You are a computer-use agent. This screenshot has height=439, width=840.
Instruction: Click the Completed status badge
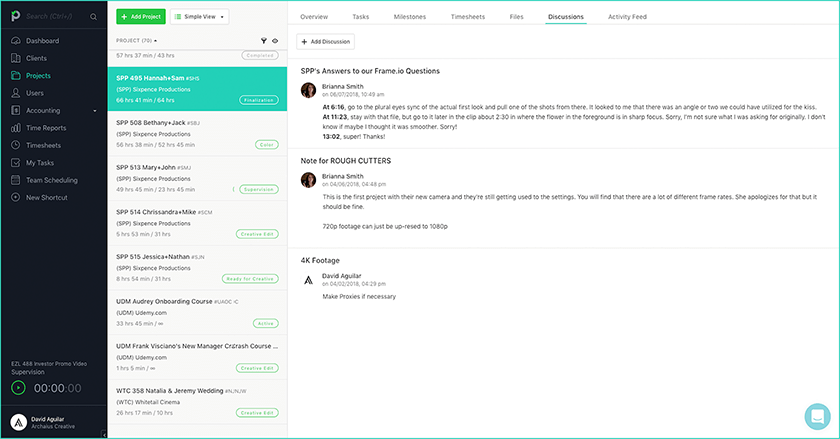(x=260, y=55)
